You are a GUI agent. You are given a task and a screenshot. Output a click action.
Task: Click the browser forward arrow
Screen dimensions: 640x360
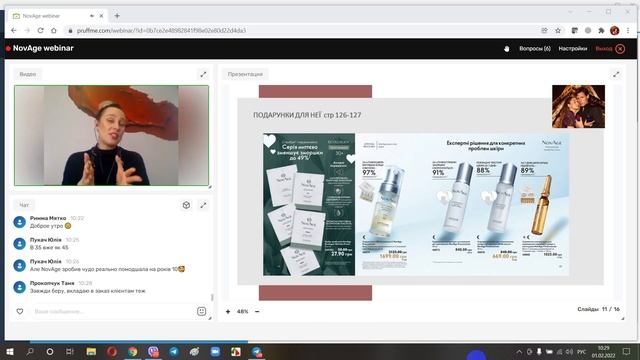pyautogui.click(x=27, y=31)
